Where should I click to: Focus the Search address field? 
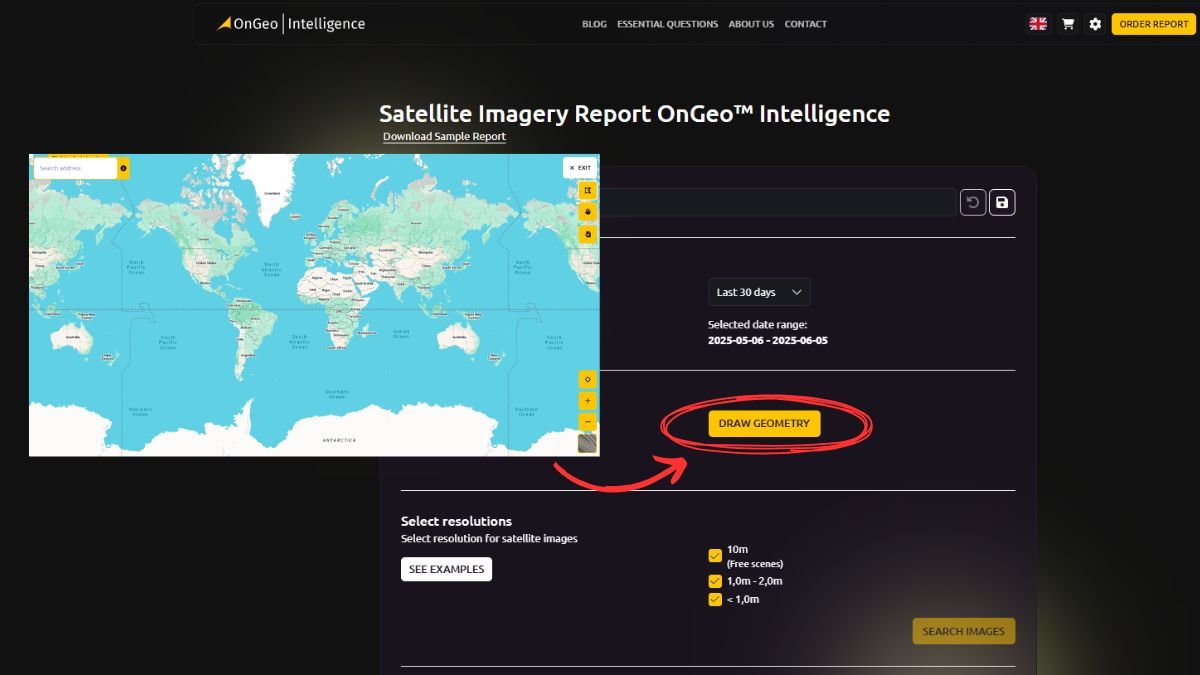[x=75, y=168]
